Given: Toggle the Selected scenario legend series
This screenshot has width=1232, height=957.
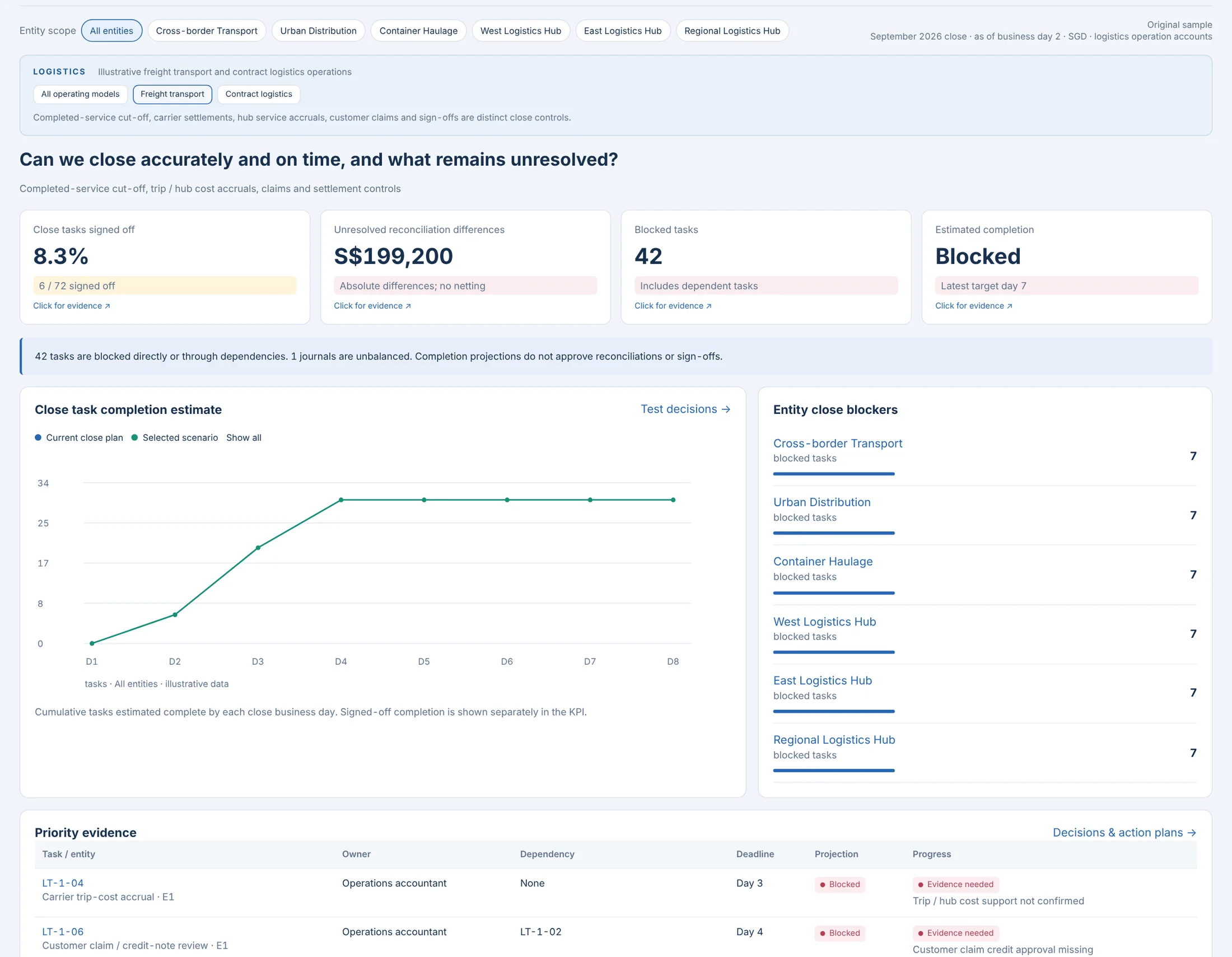Looking at the screenshot, I should (174, 437).
